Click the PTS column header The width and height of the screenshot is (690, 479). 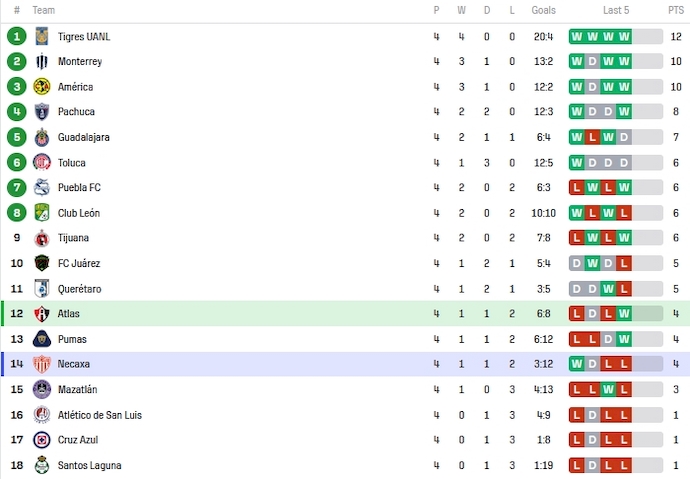click(x=676, y=10)
